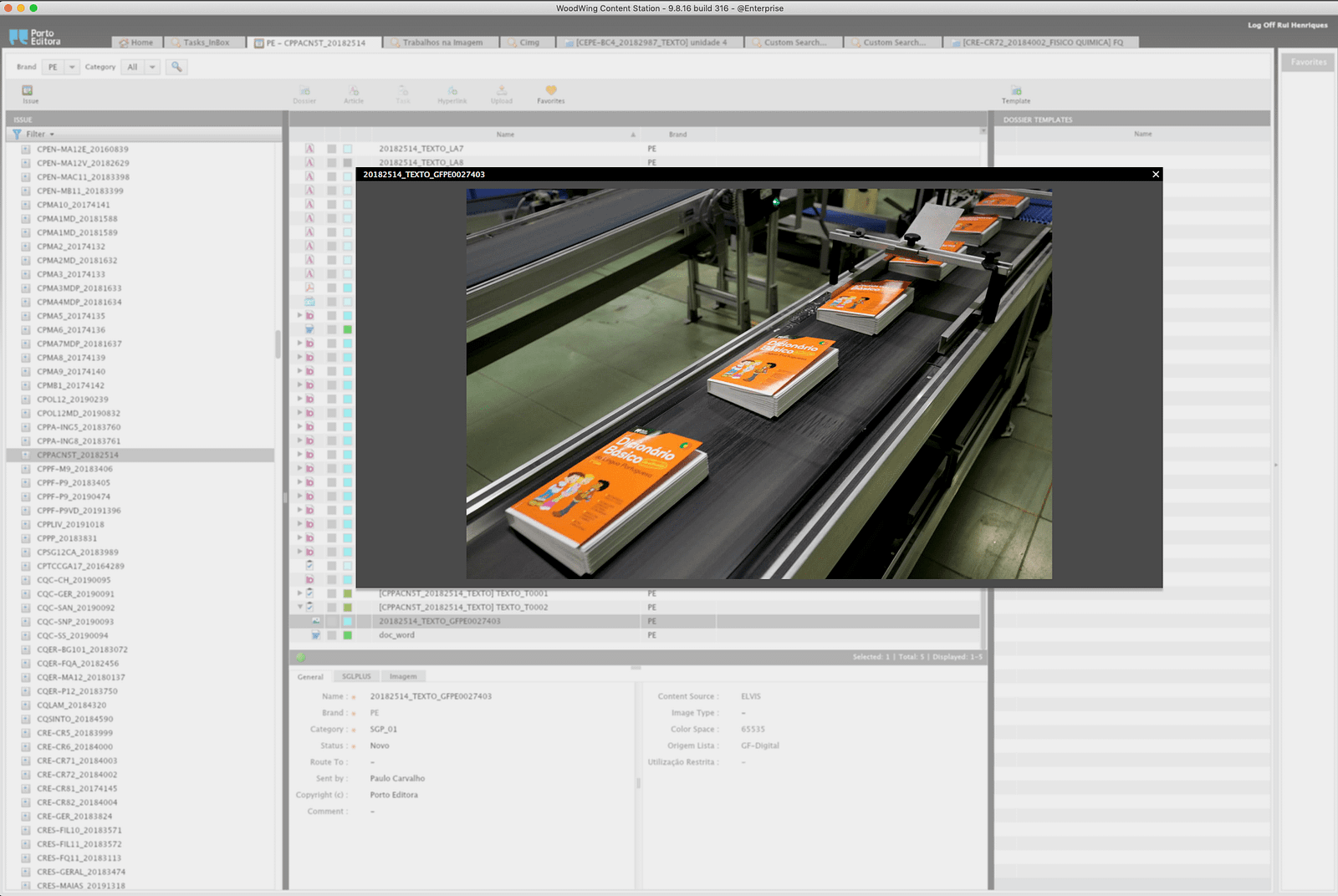The height and width of the screenshot is (896, 1338).
Task: Open the Category All dropdown
Action: (152, 67)
